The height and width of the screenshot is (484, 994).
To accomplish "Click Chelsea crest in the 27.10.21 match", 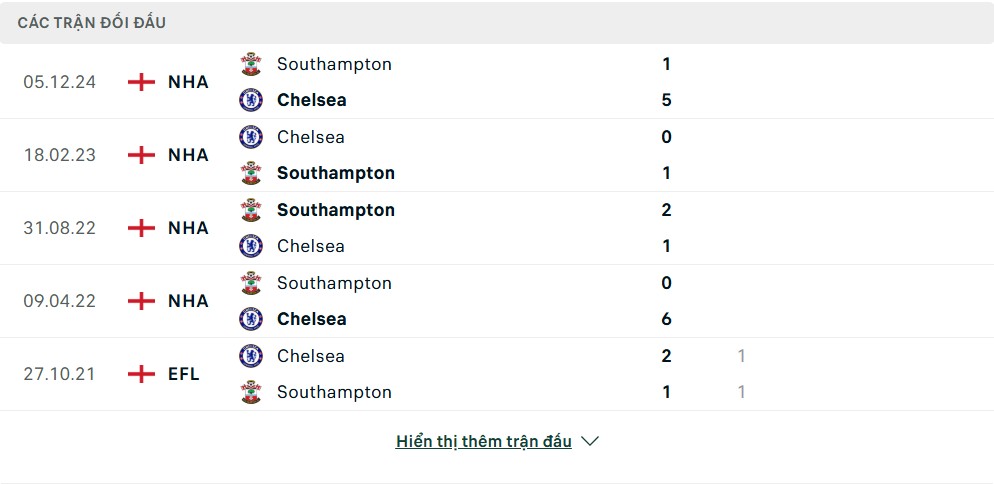I will [x=250, y=356].
